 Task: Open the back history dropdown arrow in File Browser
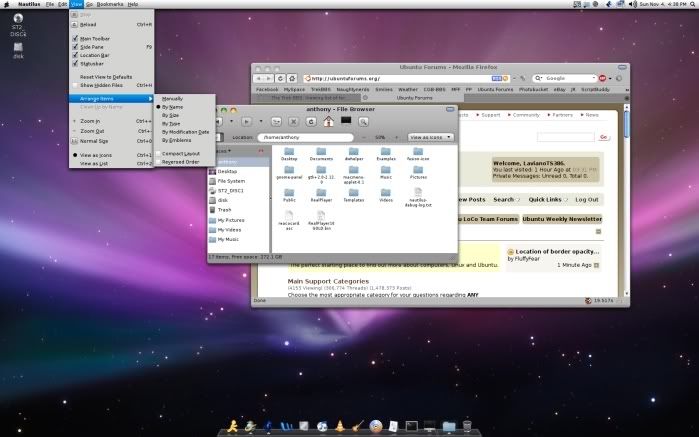[231, 121]
